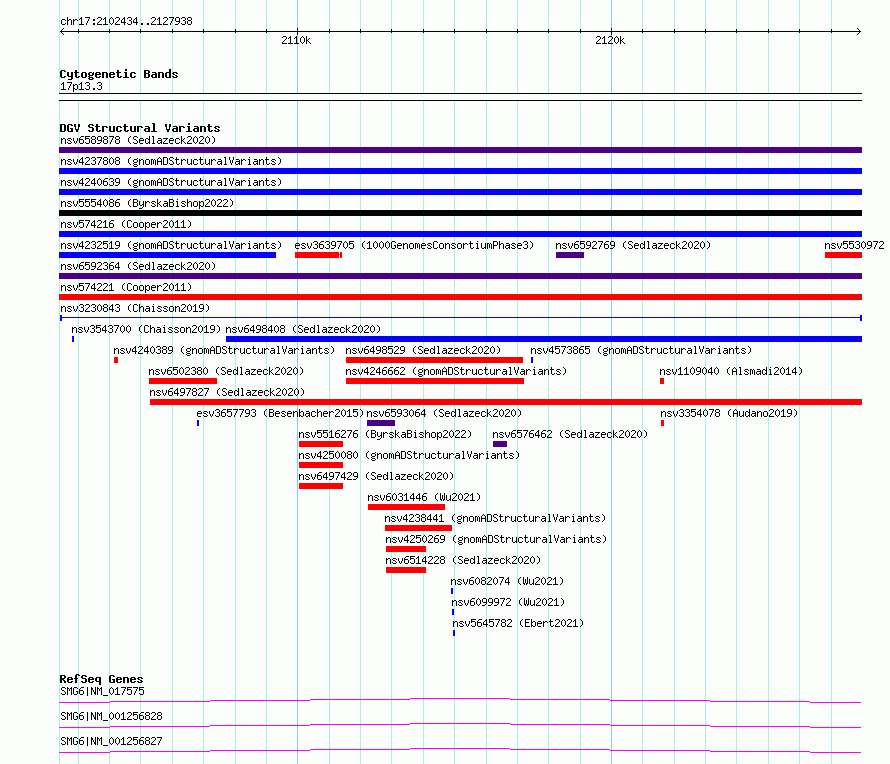Click the black nsv5554086 ByrskaBishop2022 bar

point(460,213)
